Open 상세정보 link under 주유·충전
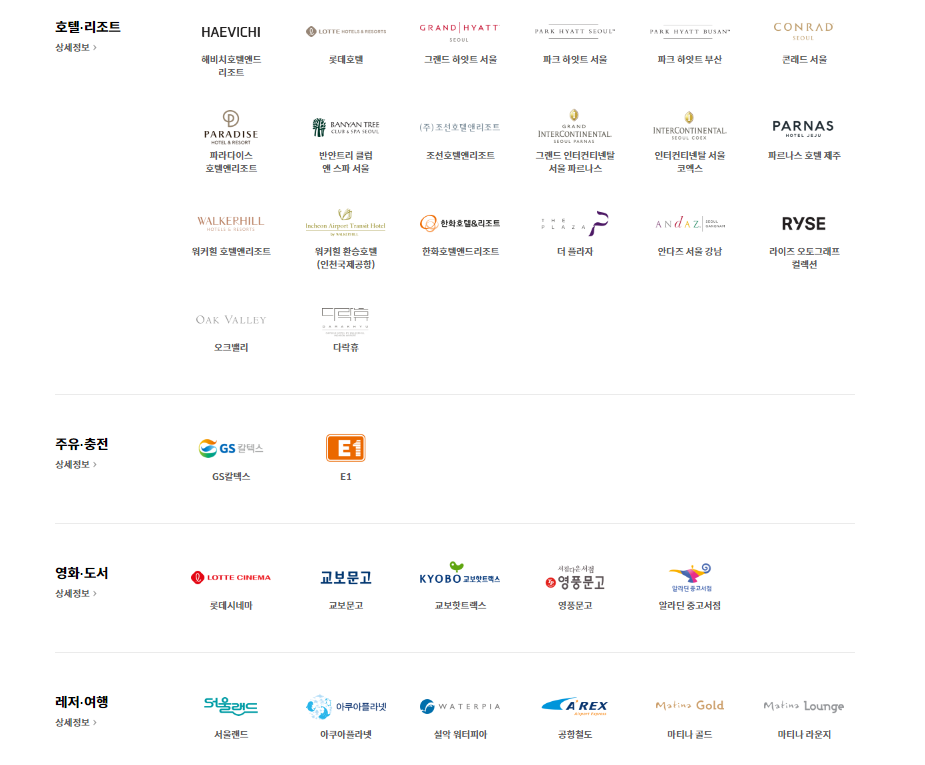The width and height of the screenshot is (925, 765). click(x=76, y=464)
